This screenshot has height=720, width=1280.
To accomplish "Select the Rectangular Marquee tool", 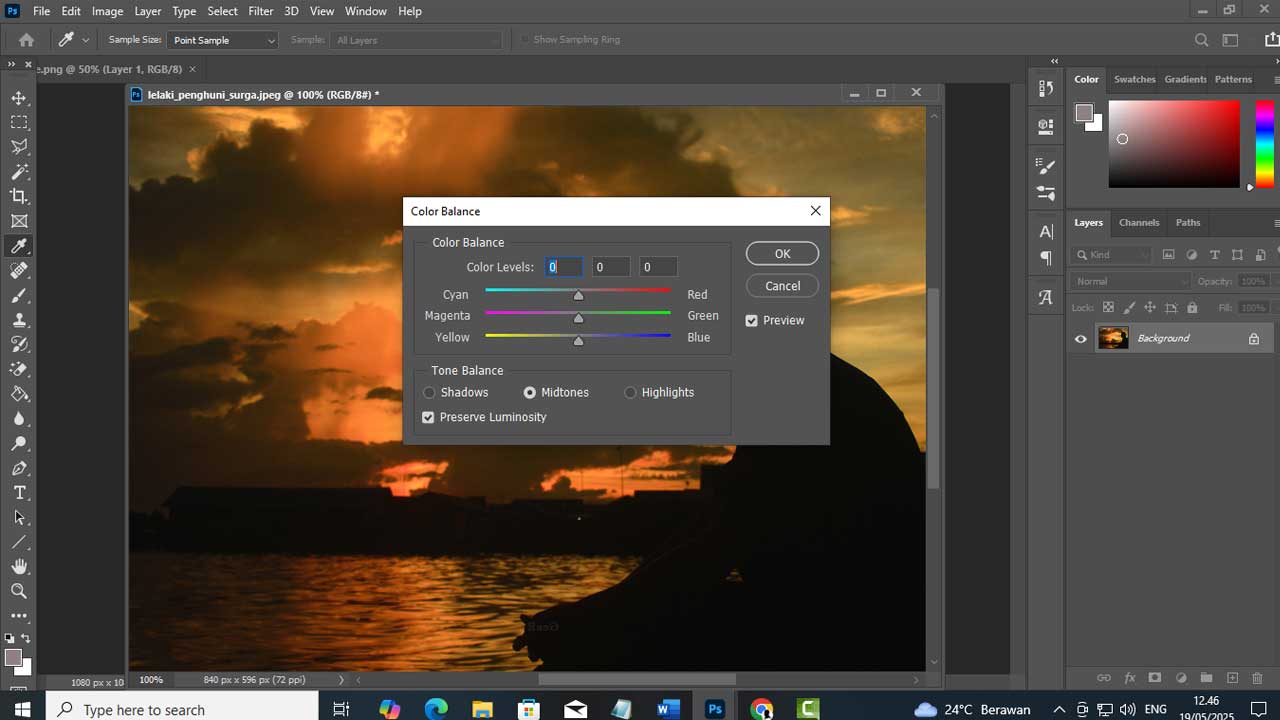I will click(19, 122).
